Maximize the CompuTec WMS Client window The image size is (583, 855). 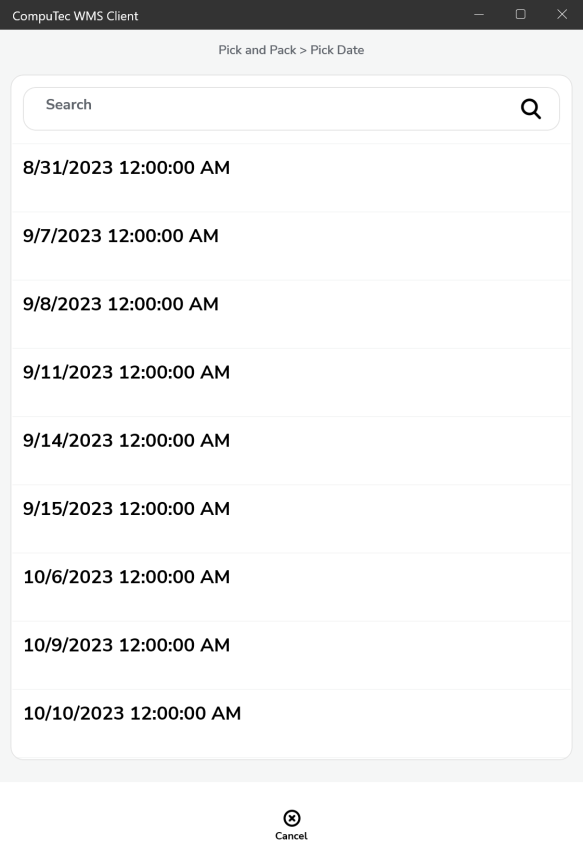(x=521, y=15)
